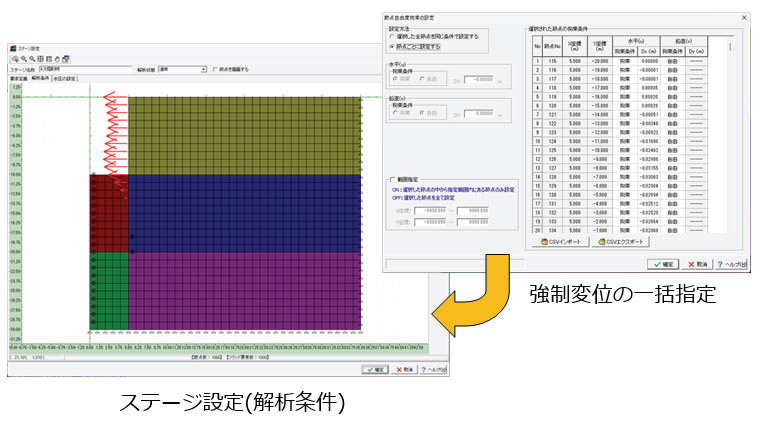
Task: Click the purple soil layer in mesh
Action: [244, 290]
